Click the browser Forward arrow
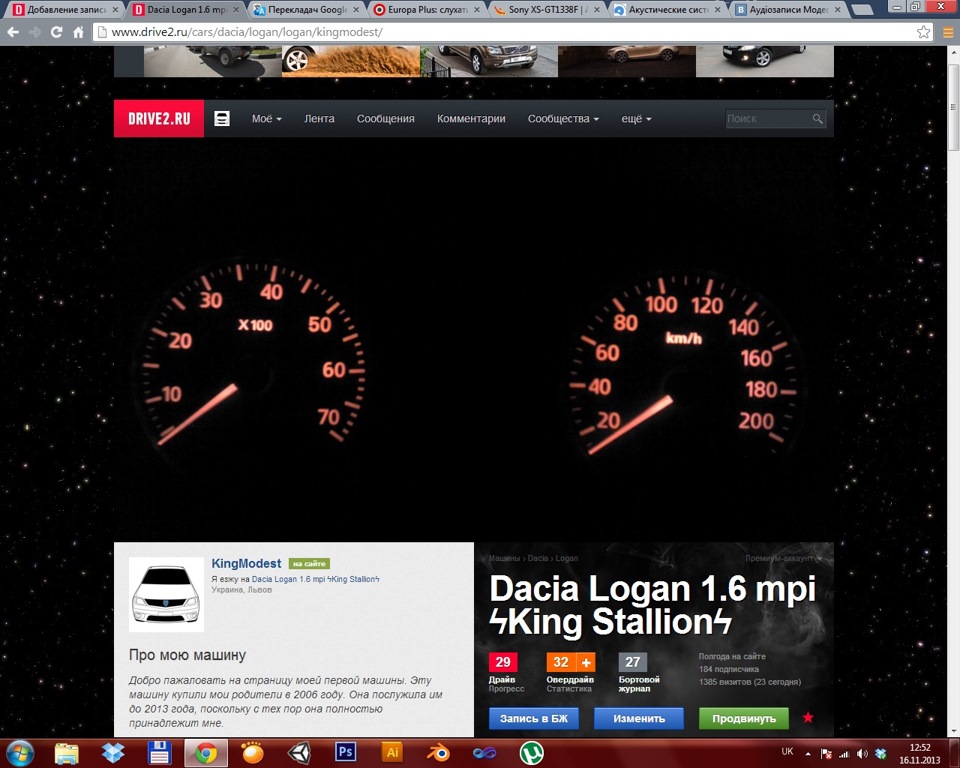960x768 pixels. [x=35, y=32]
